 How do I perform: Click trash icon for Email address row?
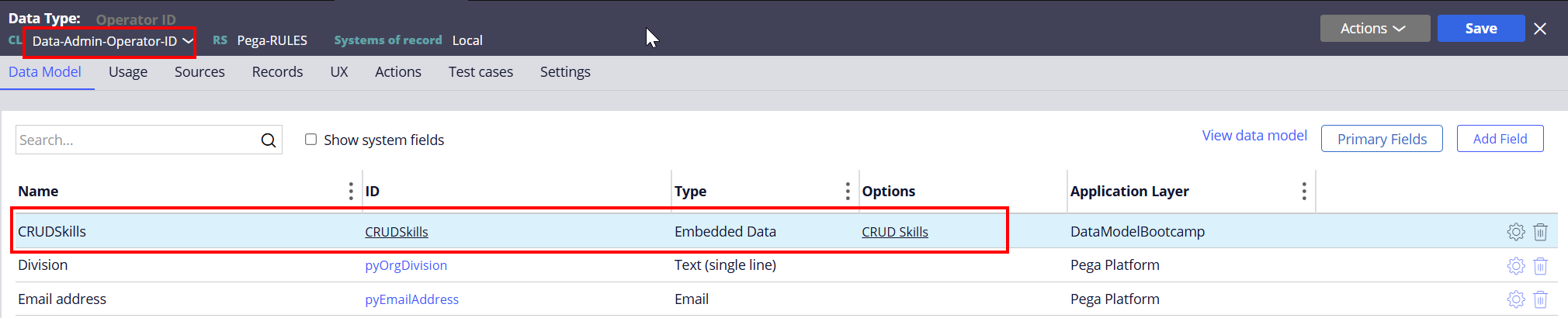[x=1541, y=299]
